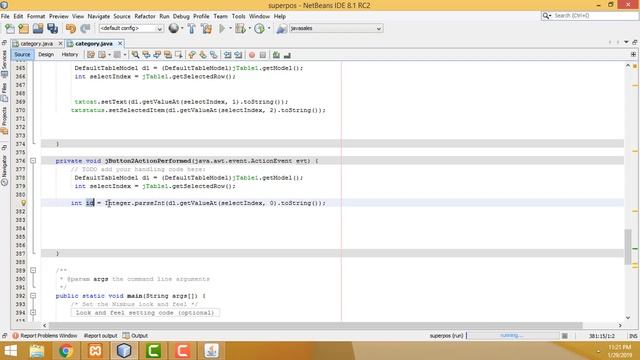Open the File menu

[5, 16]
